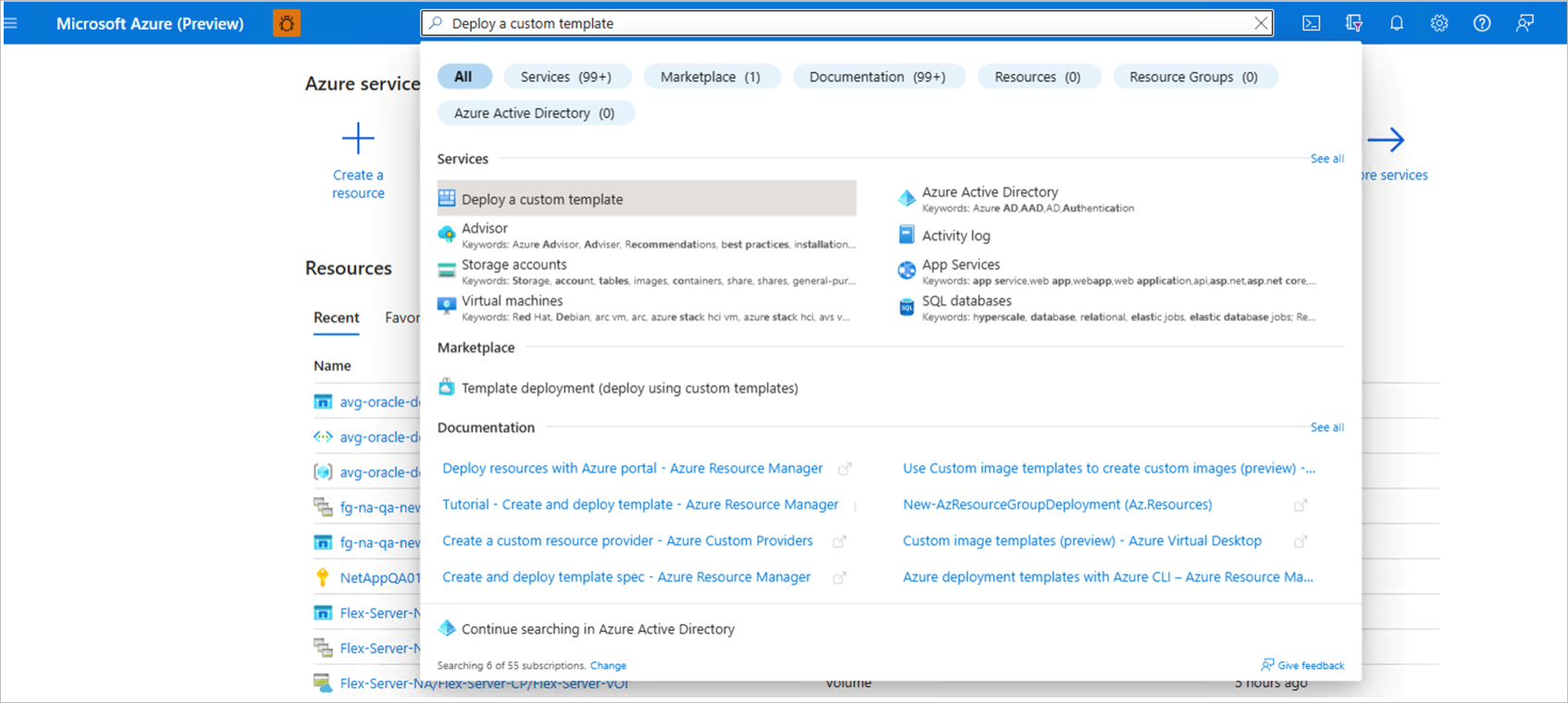Click Create a resource label

click(x=358, y=184)
